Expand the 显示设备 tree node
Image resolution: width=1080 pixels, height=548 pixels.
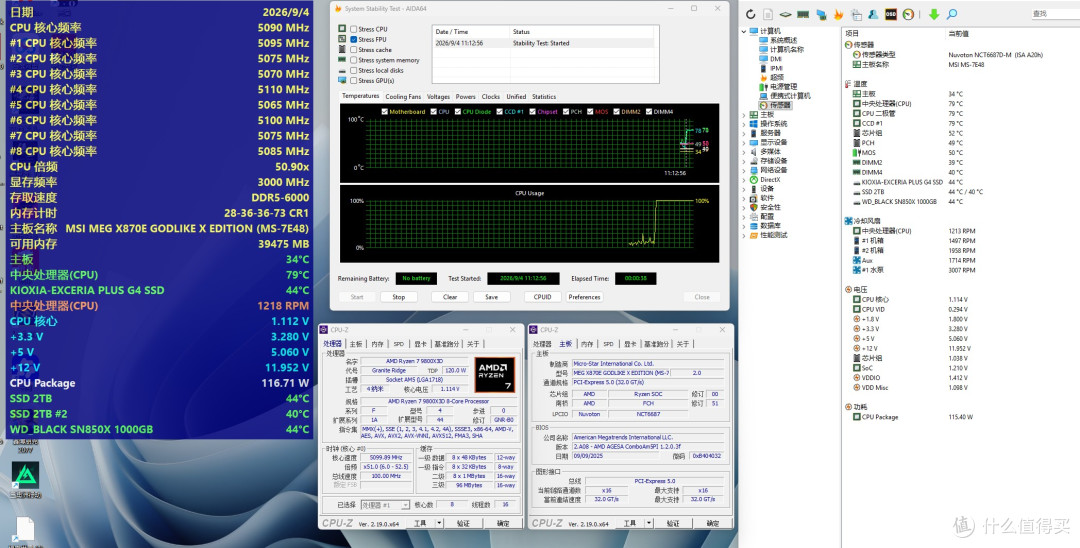744,143
